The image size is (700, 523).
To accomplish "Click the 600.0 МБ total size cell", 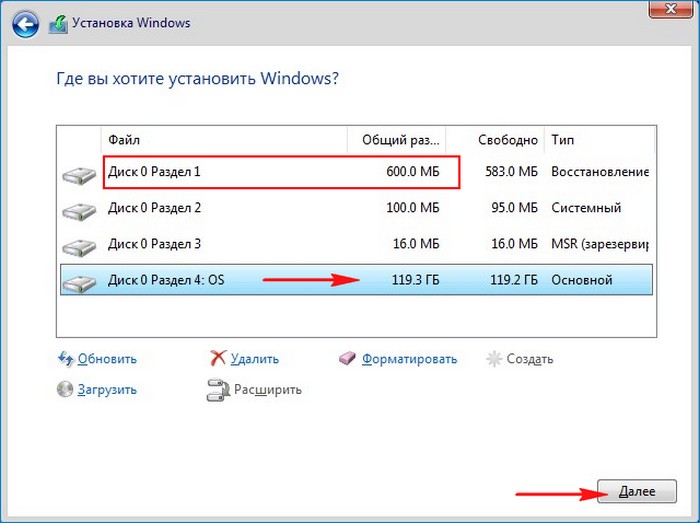I will click(413, 172).
